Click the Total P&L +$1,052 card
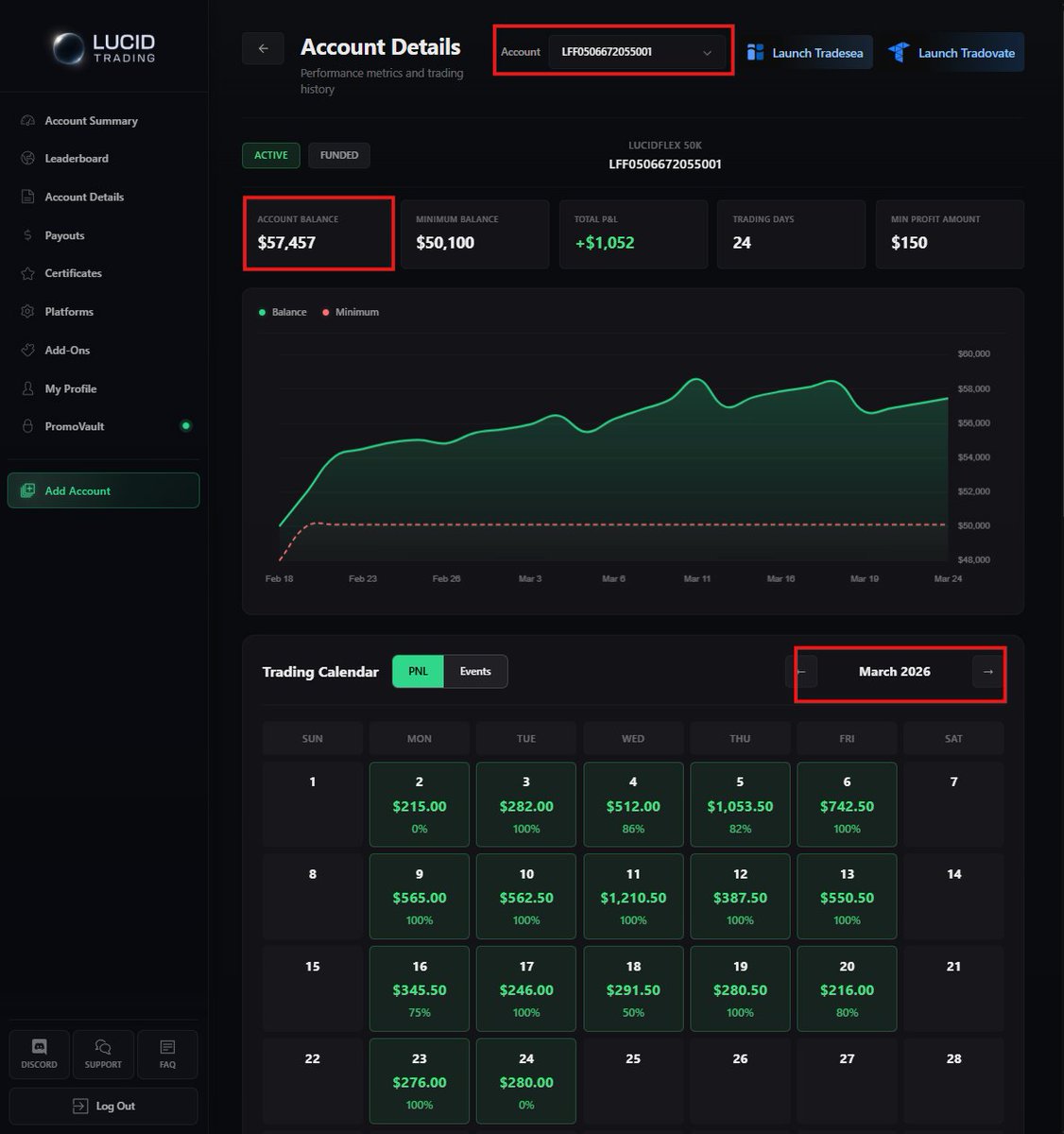Screen dimensions: 1064x1134 click(x=633, y=233)
